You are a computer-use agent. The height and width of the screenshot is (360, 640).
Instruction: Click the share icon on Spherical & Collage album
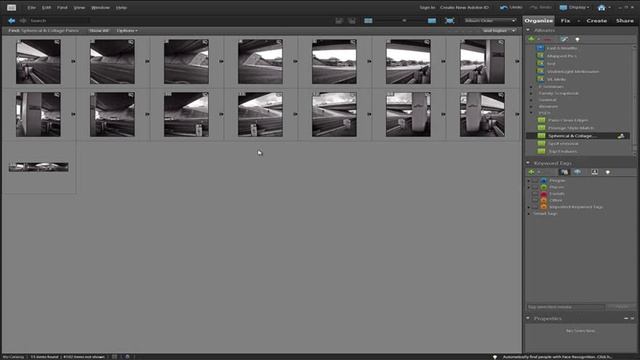(x=621, y=136)
